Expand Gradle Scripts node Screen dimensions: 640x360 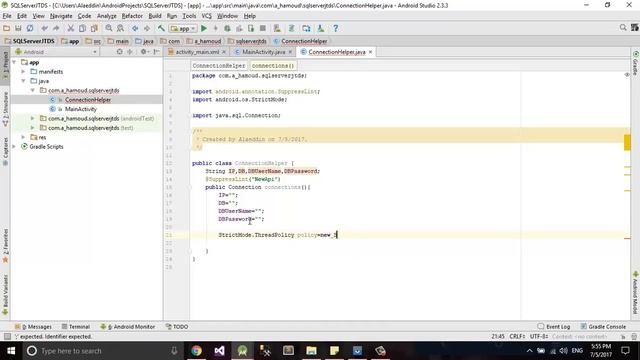[14, 147]
